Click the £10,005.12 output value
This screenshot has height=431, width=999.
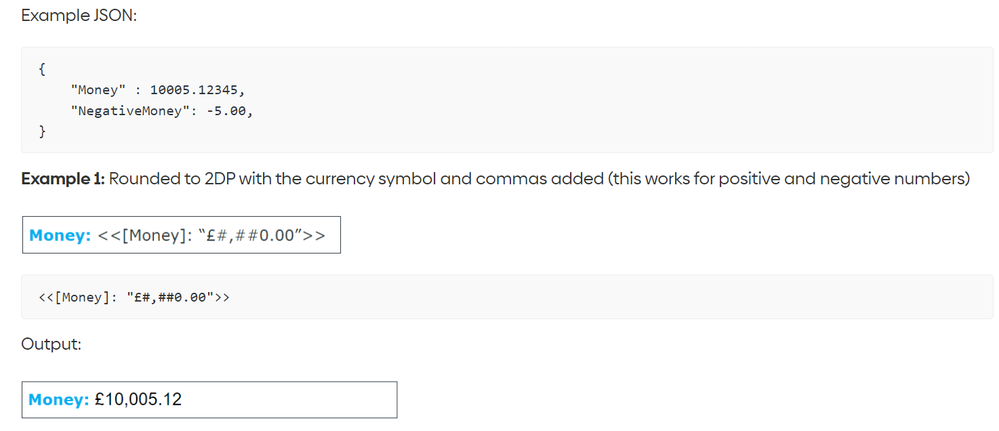pyautogui.click(x=138, y=400)
